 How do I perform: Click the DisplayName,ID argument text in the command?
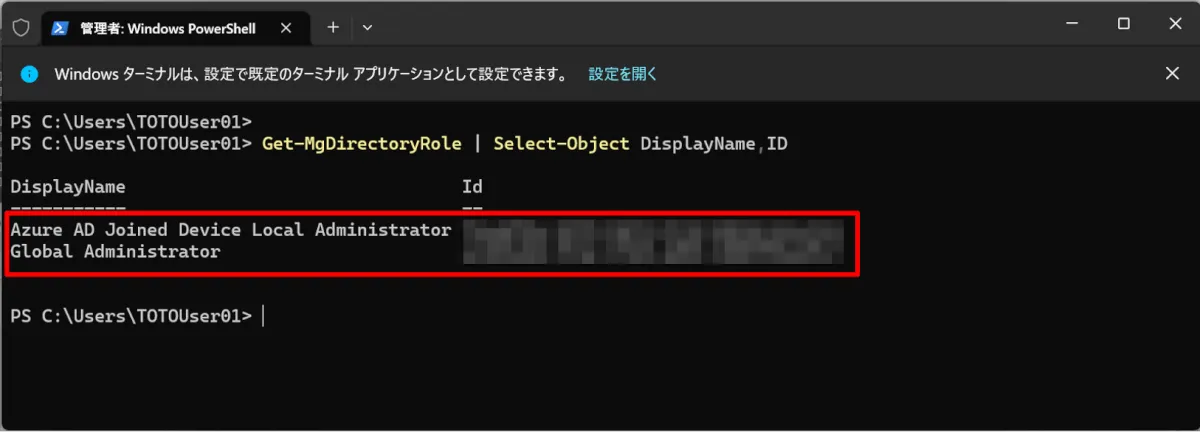coord(714,144)
